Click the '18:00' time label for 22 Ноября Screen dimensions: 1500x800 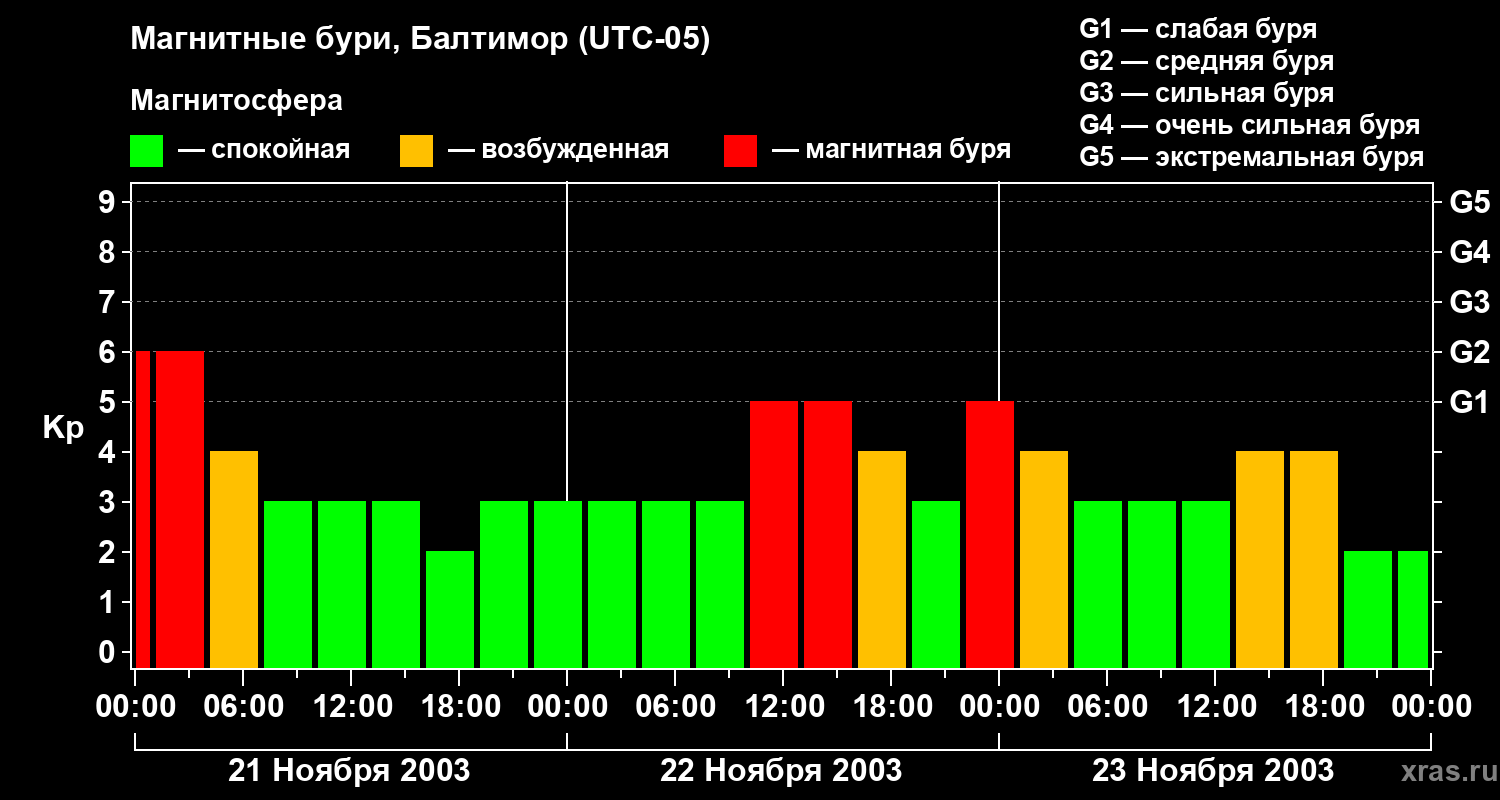pos(892,706)
